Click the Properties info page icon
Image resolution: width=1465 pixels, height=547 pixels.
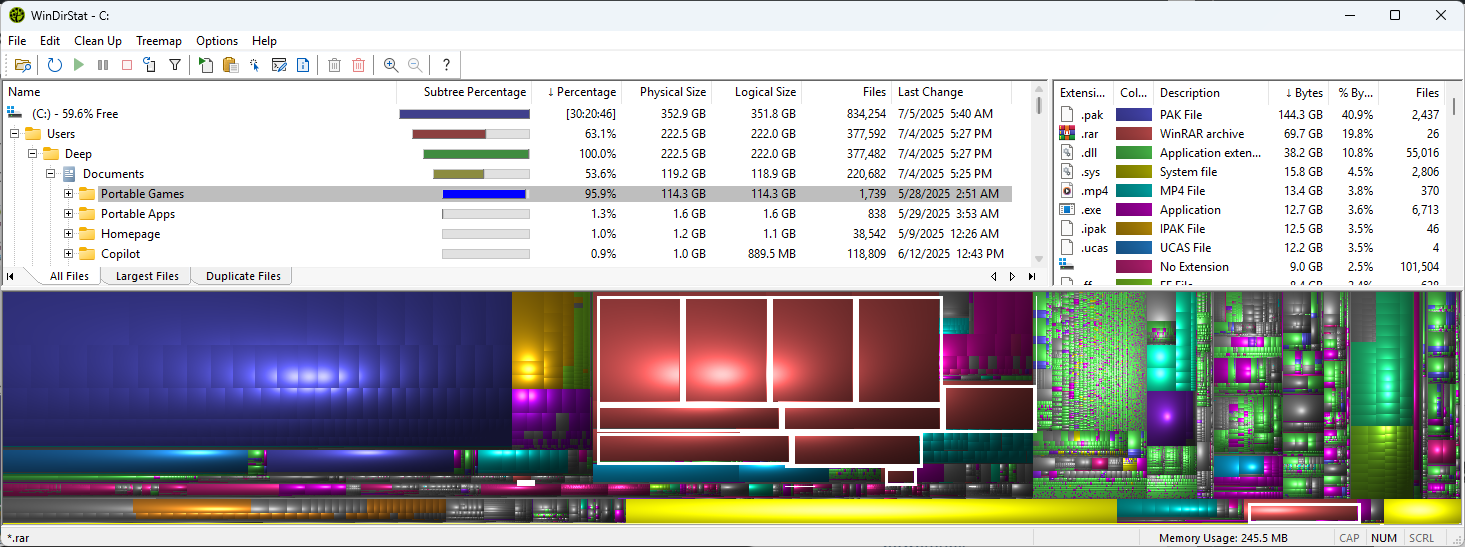303,65
